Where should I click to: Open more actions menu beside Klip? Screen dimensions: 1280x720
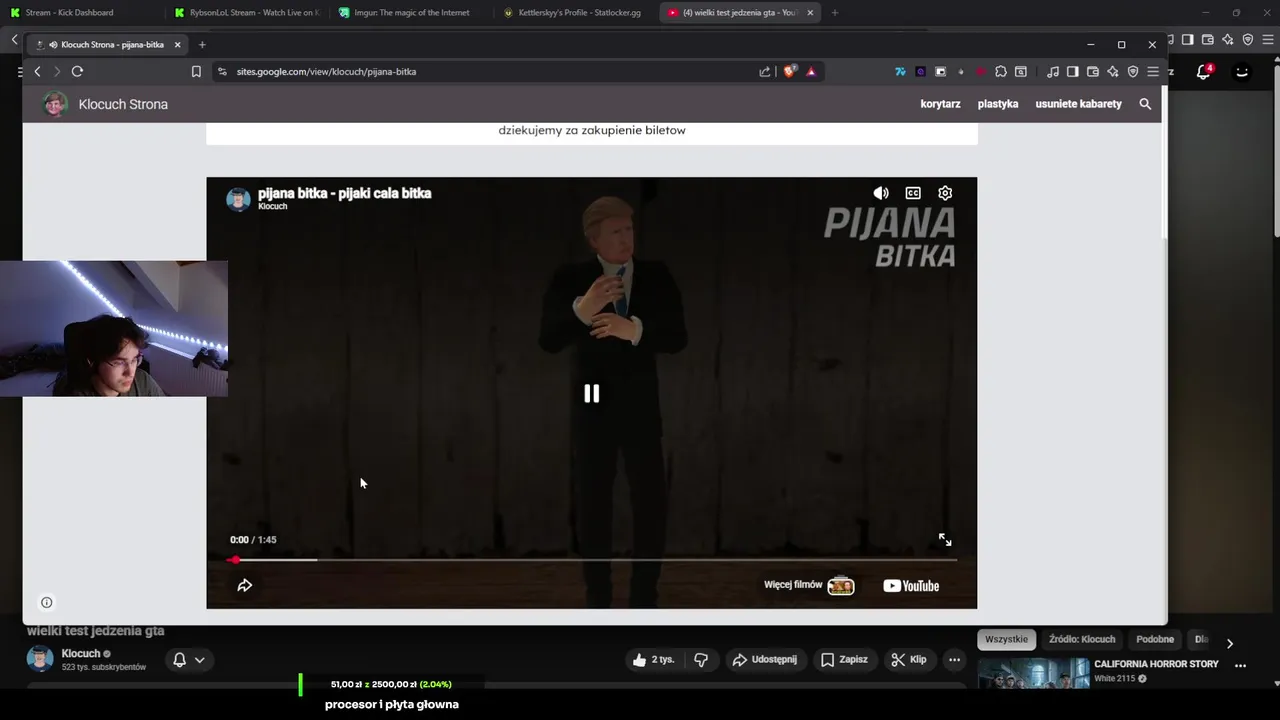(954, 660)
